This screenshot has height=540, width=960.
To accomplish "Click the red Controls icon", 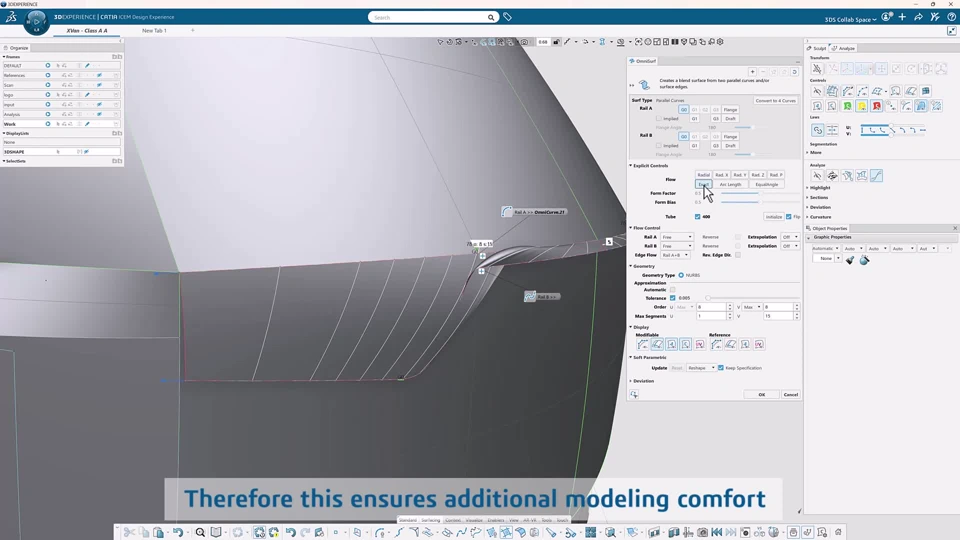I will 877,107.
